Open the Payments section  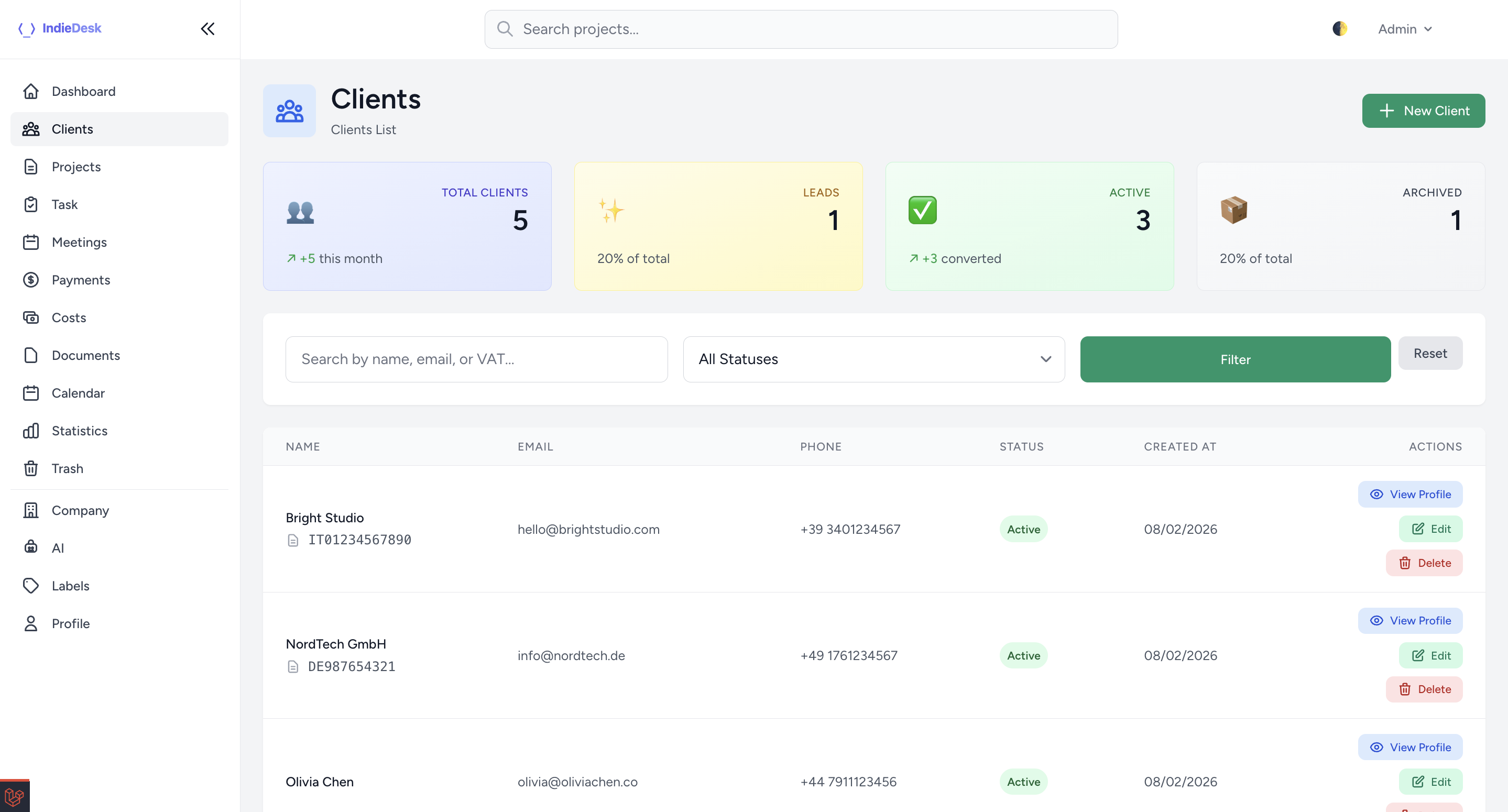[x=81, y=280]
